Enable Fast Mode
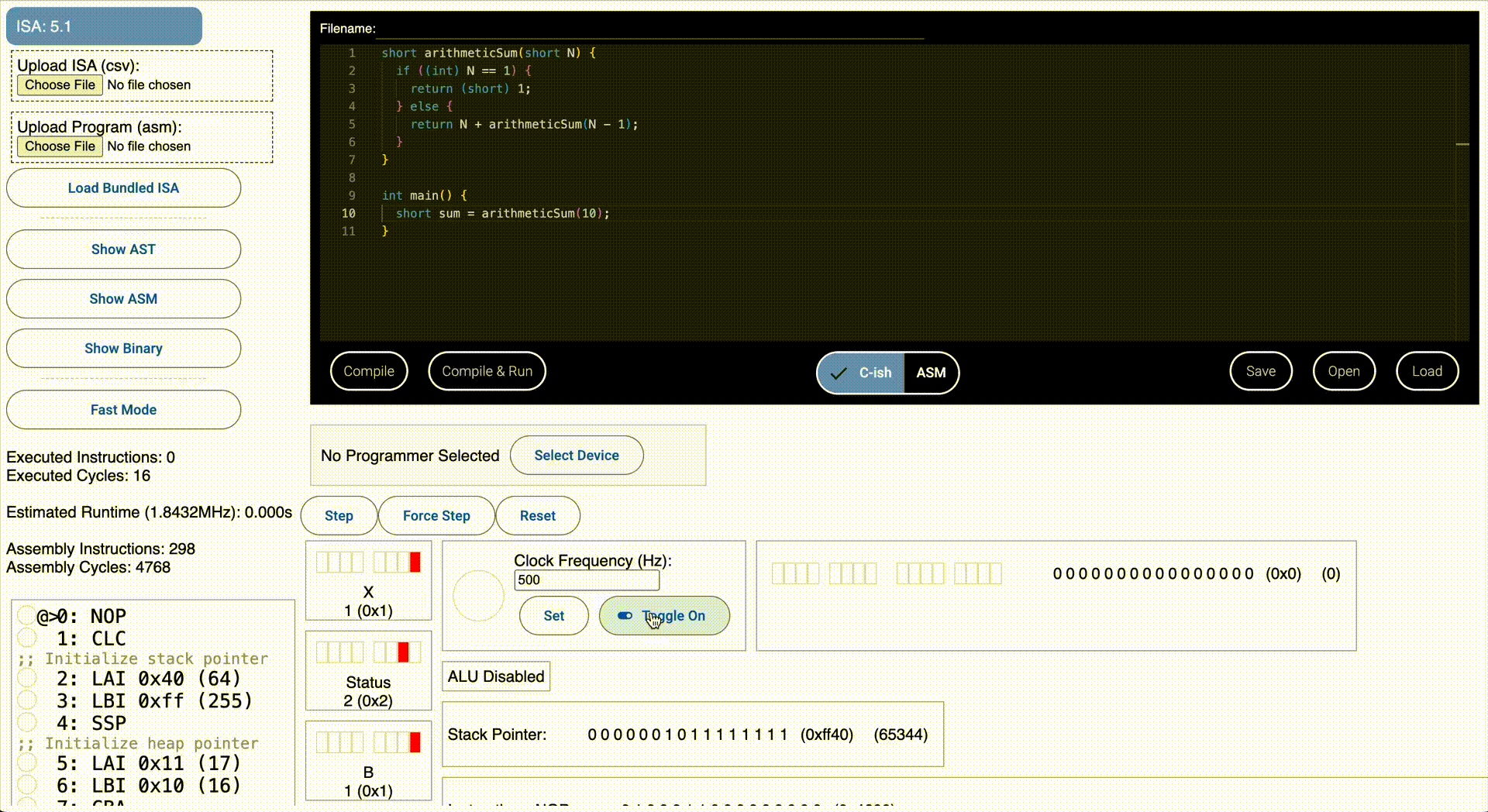The width and height of the screenshot is (1488, 812). coord(123,409)
